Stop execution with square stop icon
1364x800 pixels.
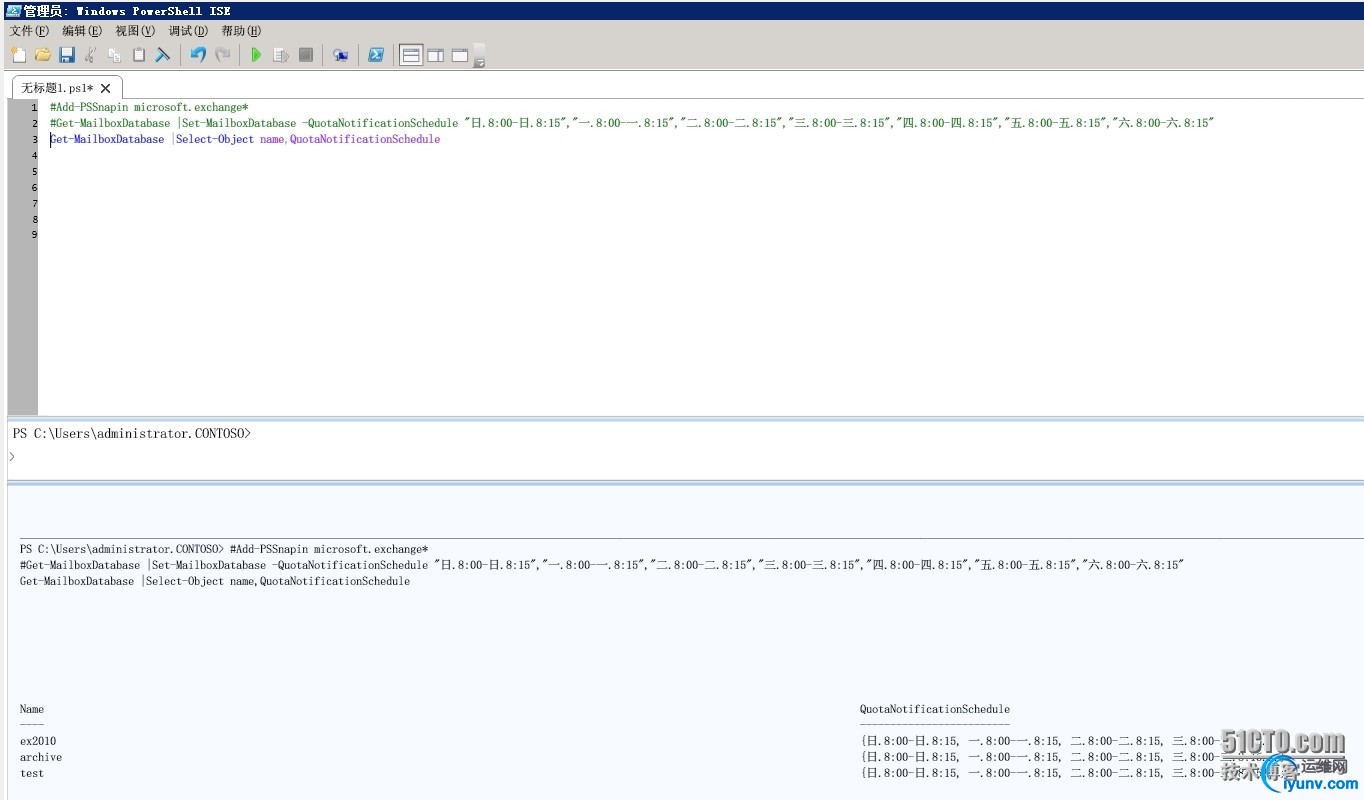[306, 55]
